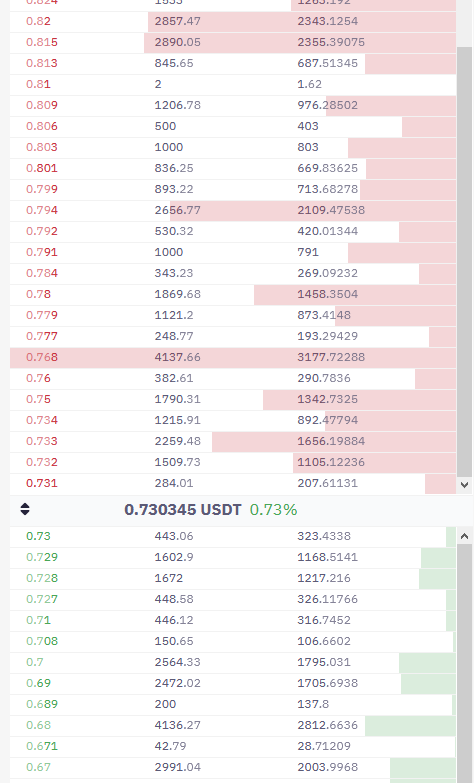Click the sell list scroll-down arrow
This screenshot has height=783, width=474.
[465, 484]
